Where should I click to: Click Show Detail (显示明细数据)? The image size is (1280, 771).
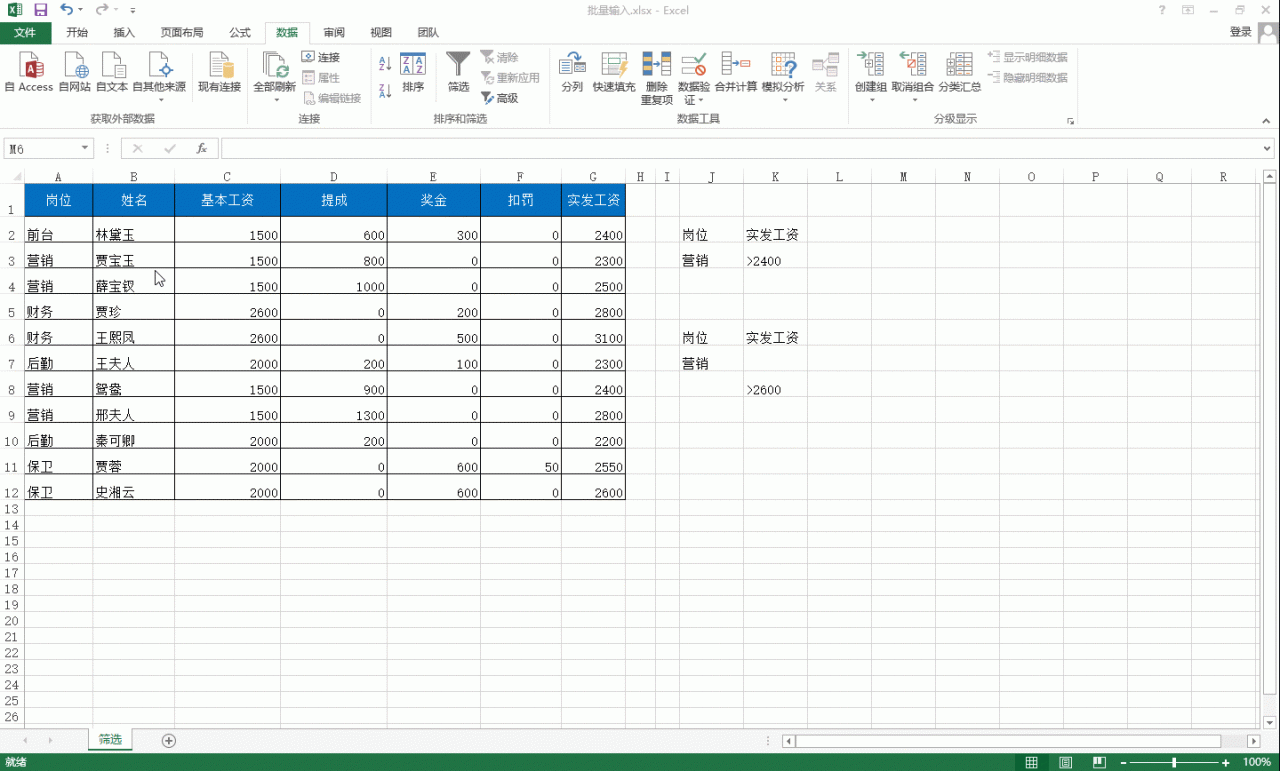(x=1027, y=57)
